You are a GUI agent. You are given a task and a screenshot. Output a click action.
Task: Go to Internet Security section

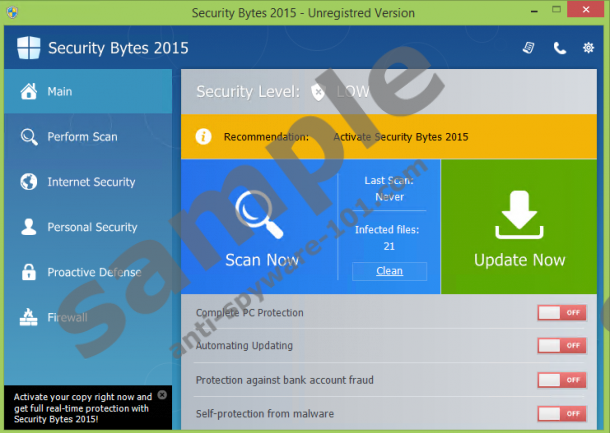(88, 182)
